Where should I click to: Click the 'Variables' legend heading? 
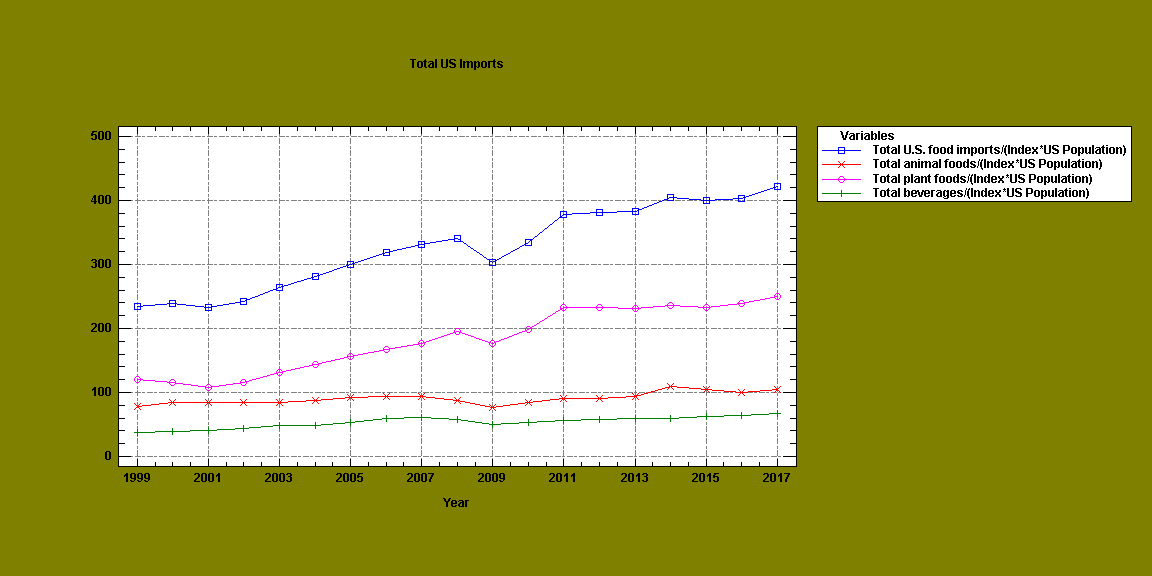(867, 136)
